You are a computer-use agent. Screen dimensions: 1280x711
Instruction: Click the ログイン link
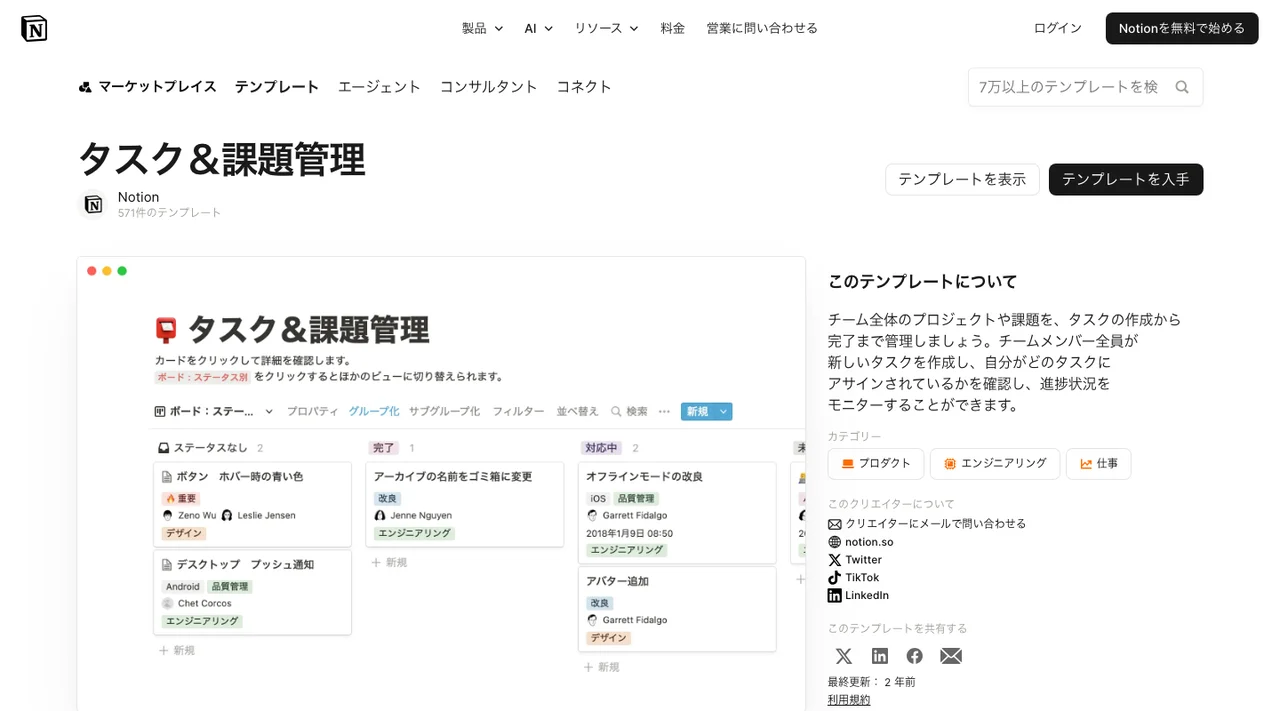[1058, 28]
